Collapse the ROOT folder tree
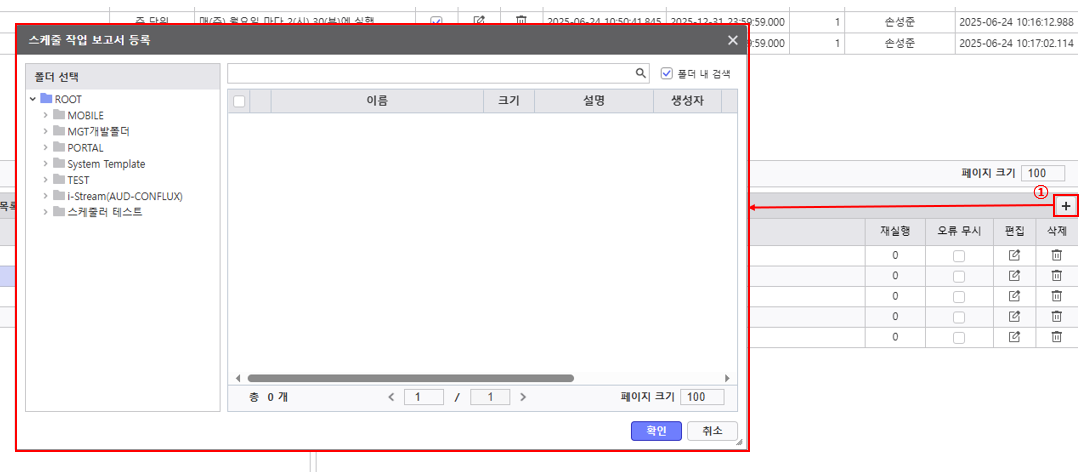The width and height of the screenshot is (1082, 472). 33,100
